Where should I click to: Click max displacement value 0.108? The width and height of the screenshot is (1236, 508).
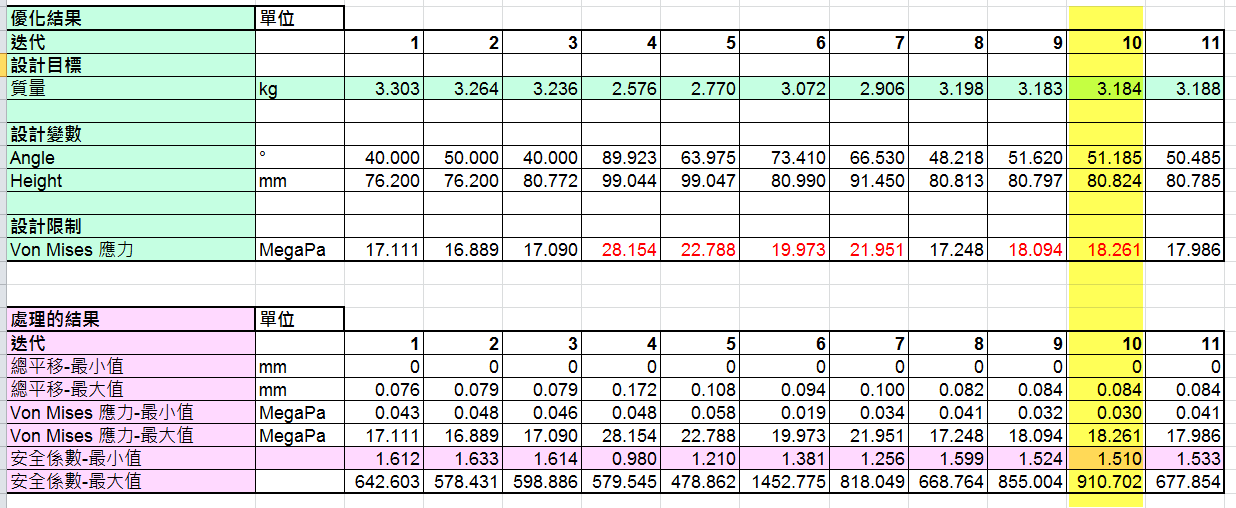click(700, 389)
